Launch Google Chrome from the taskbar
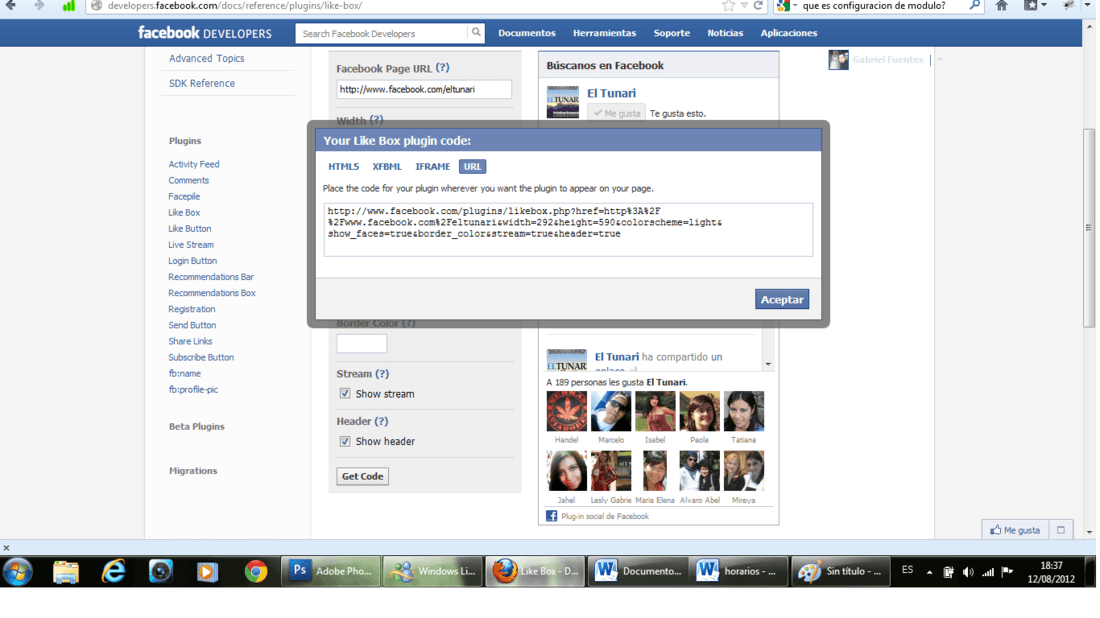 click(256, 572)
